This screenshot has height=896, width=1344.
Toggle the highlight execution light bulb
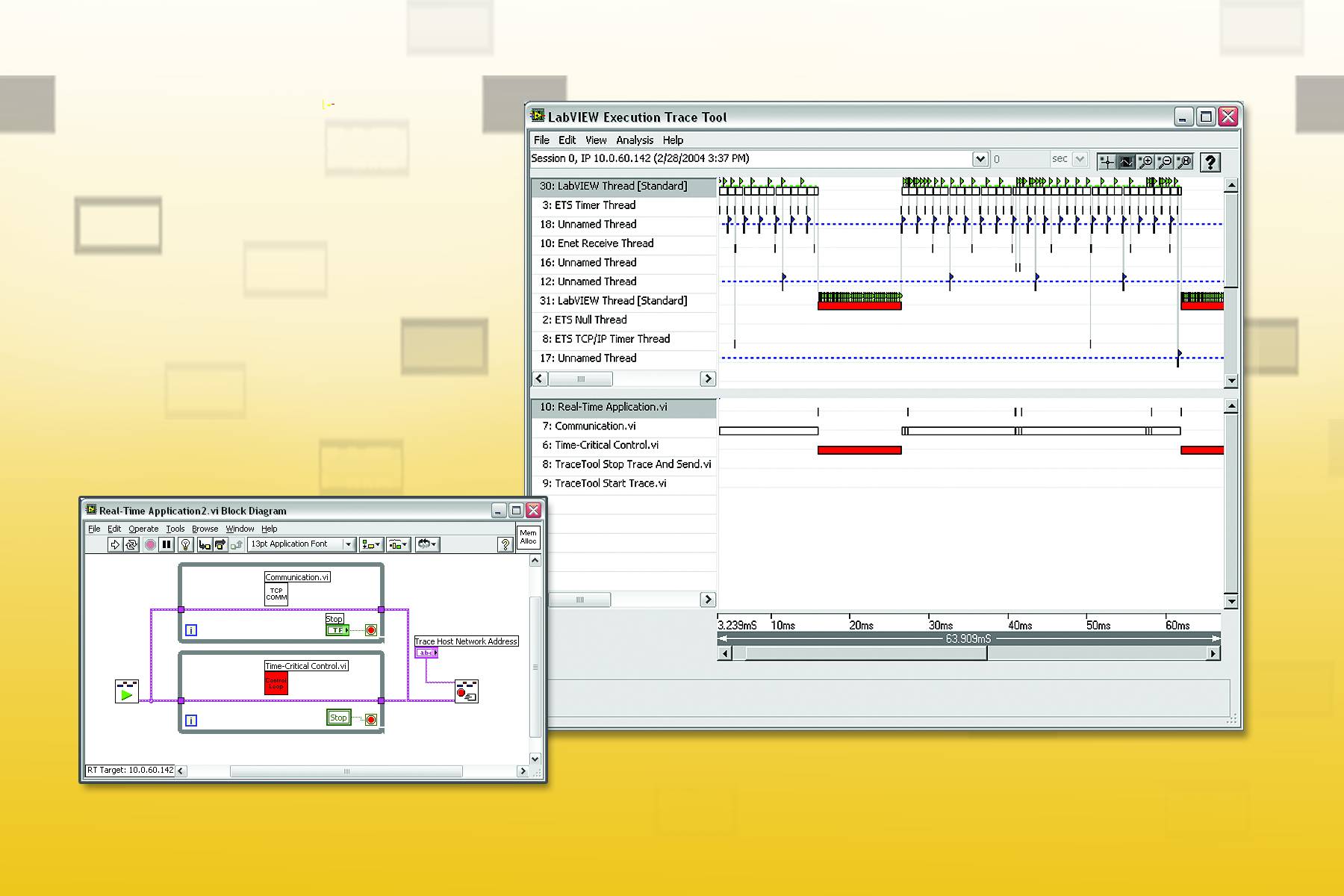[186, 544]
